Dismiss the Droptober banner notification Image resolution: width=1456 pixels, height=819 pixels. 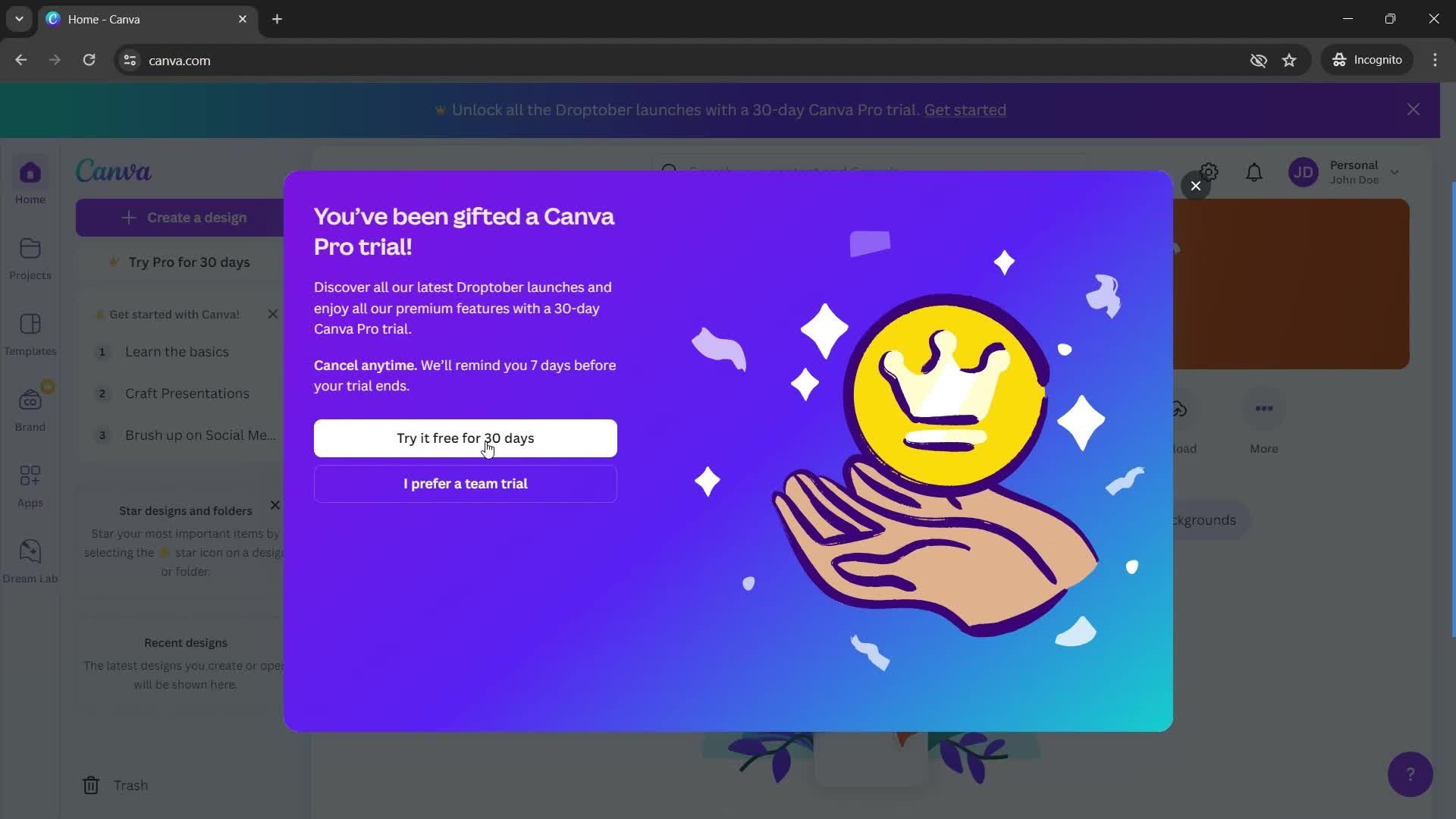pyautogui.click(x=1413, y=108)
